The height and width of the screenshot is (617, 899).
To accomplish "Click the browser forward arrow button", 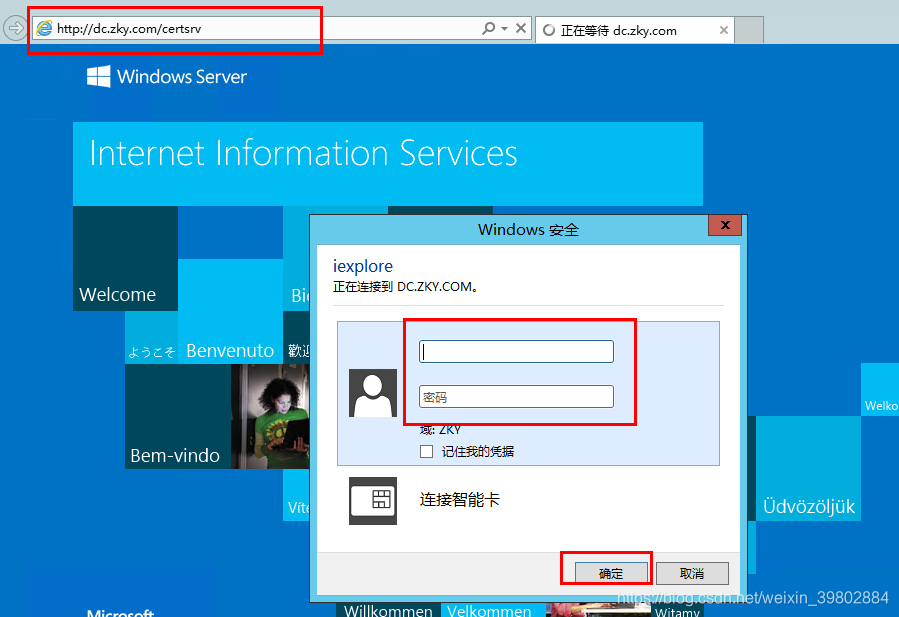I will [x=14, y=28].
